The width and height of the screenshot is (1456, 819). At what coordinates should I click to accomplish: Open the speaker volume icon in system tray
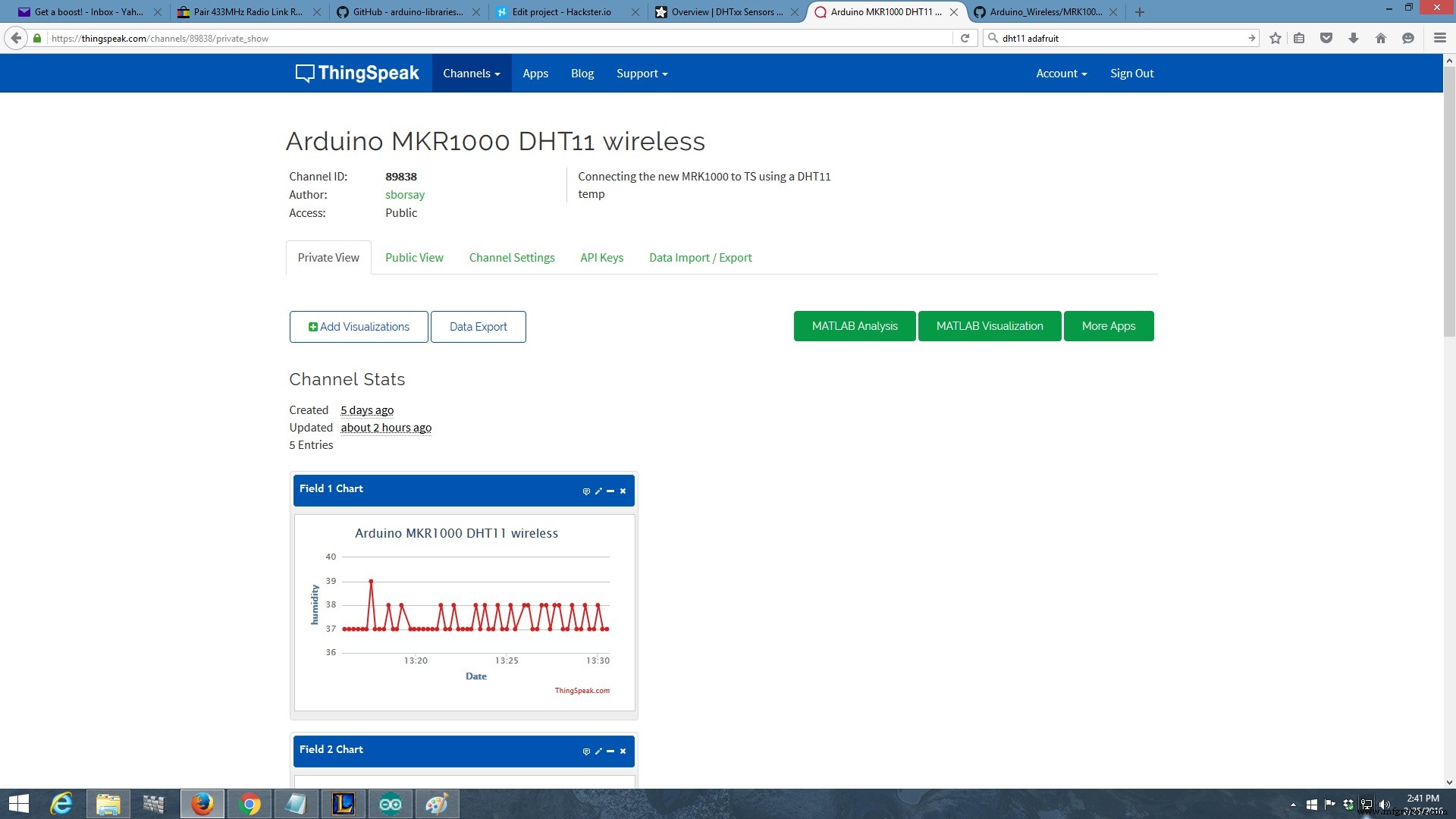pos(1385,804)
